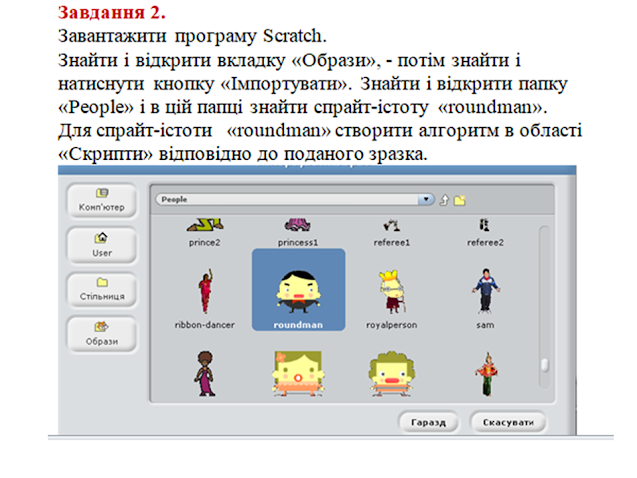Click the referee2 file name label
The image size is (637, 478).
485,242
